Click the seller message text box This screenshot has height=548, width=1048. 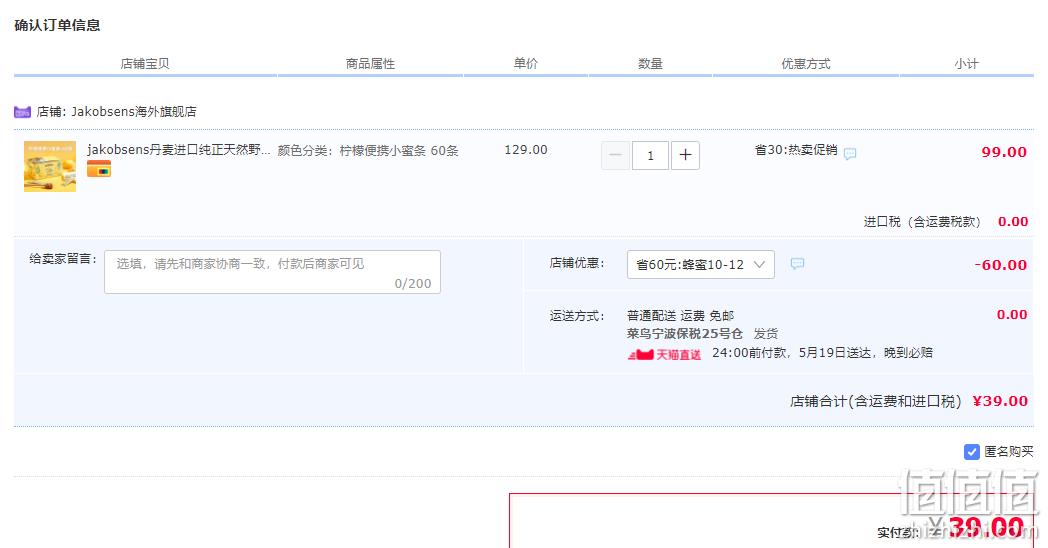coord(273,272)
